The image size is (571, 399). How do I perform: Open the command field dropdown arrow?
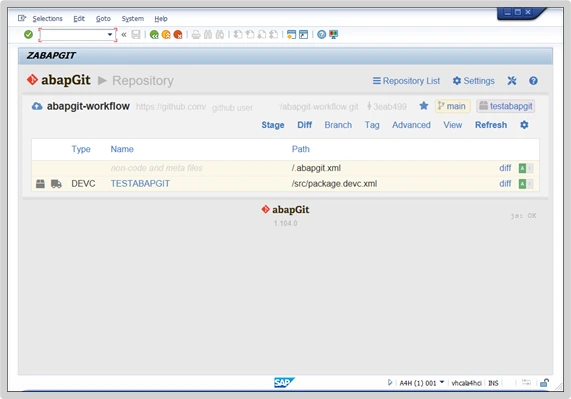point(110,35)
